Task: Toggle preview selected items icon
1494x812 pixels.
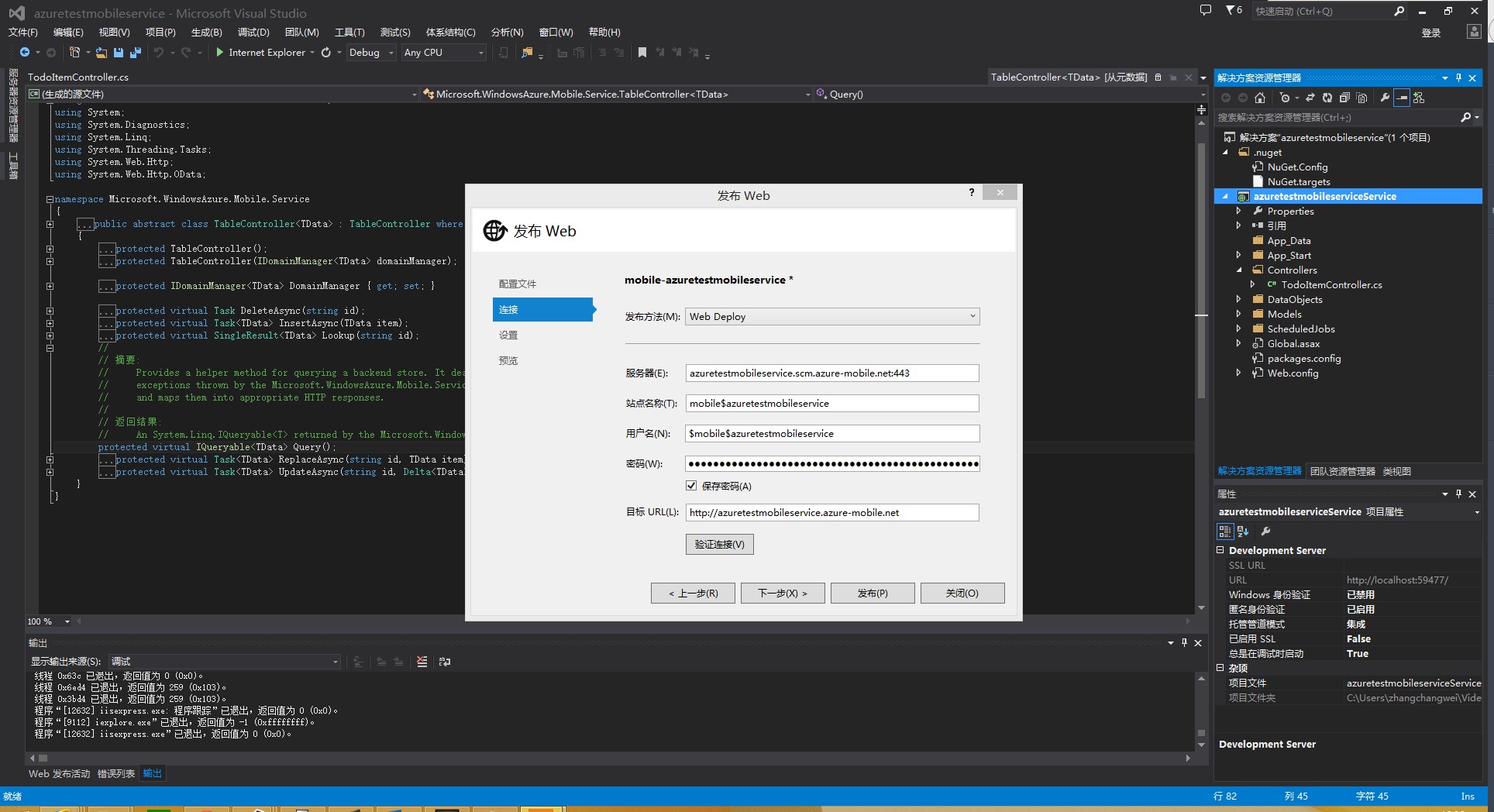Action: click(x=1402, y=98)
